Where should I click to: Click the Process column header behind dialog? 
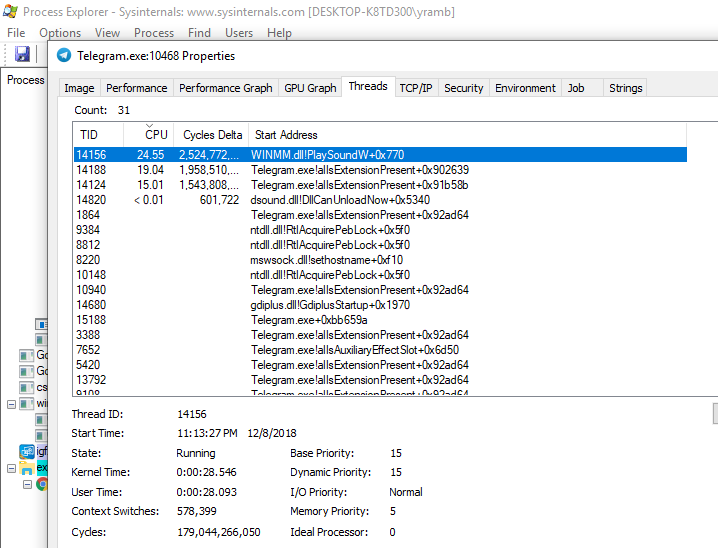pos(24,80)
